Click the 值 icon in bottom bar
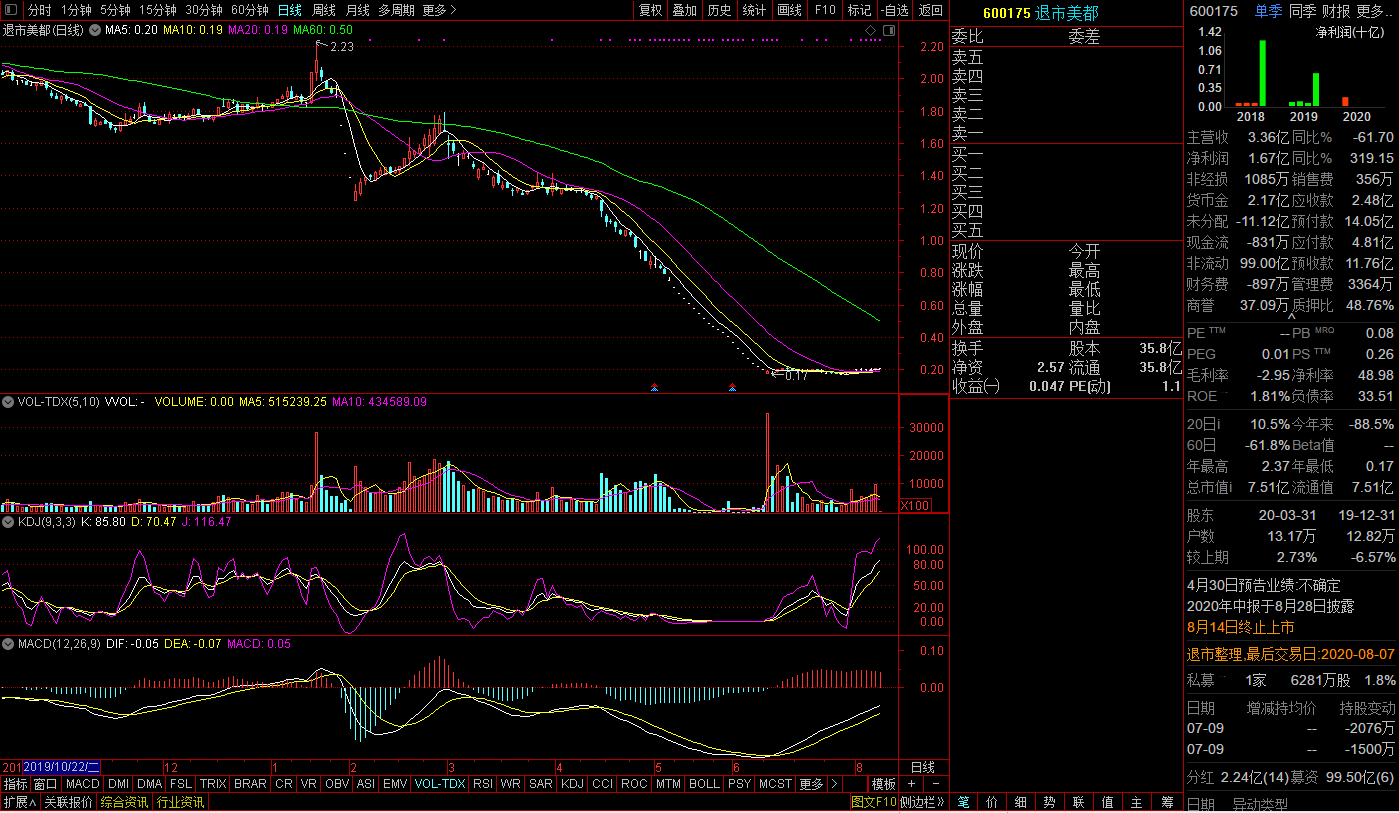The image size is (1399, 813). tap(1107, 802)
